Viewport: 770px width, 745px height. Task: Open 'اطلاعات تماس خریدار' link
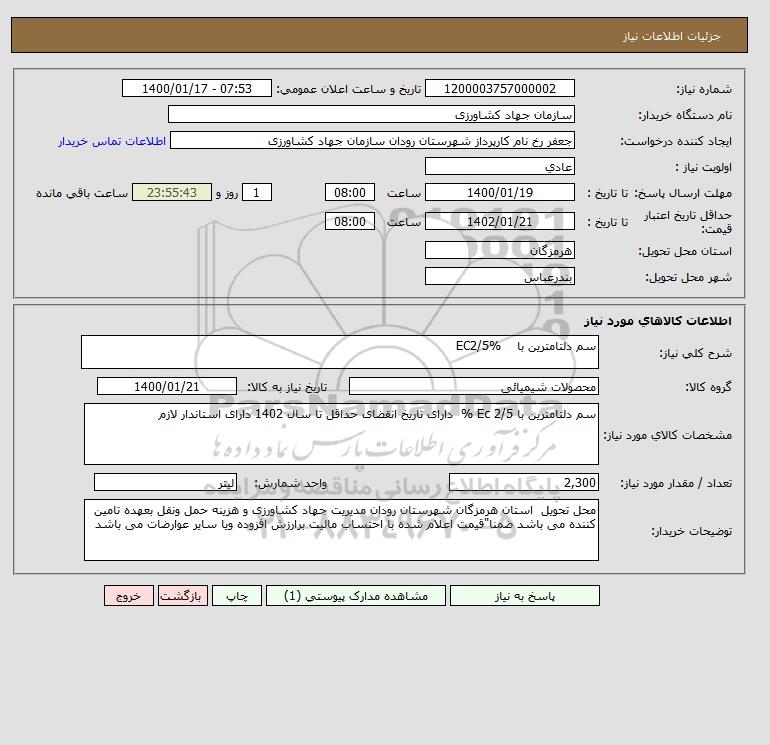click(x=112, y=141)
